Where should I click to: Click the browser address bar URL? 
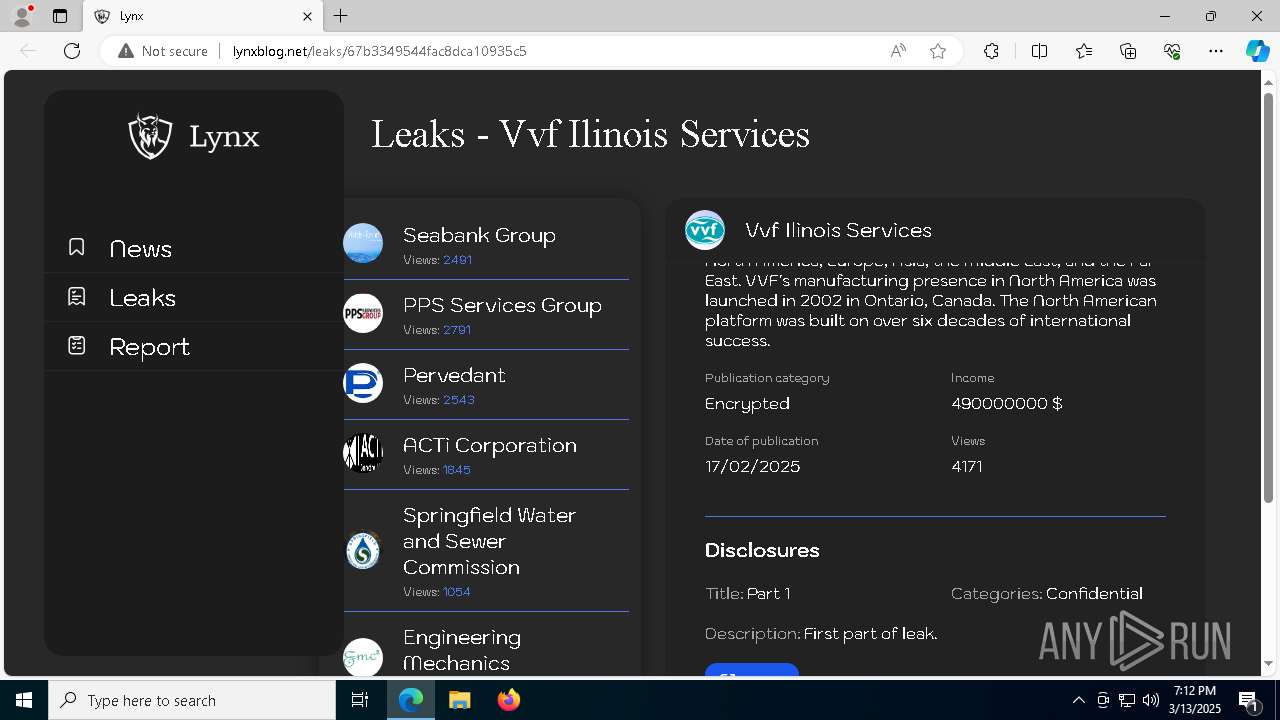379,51
